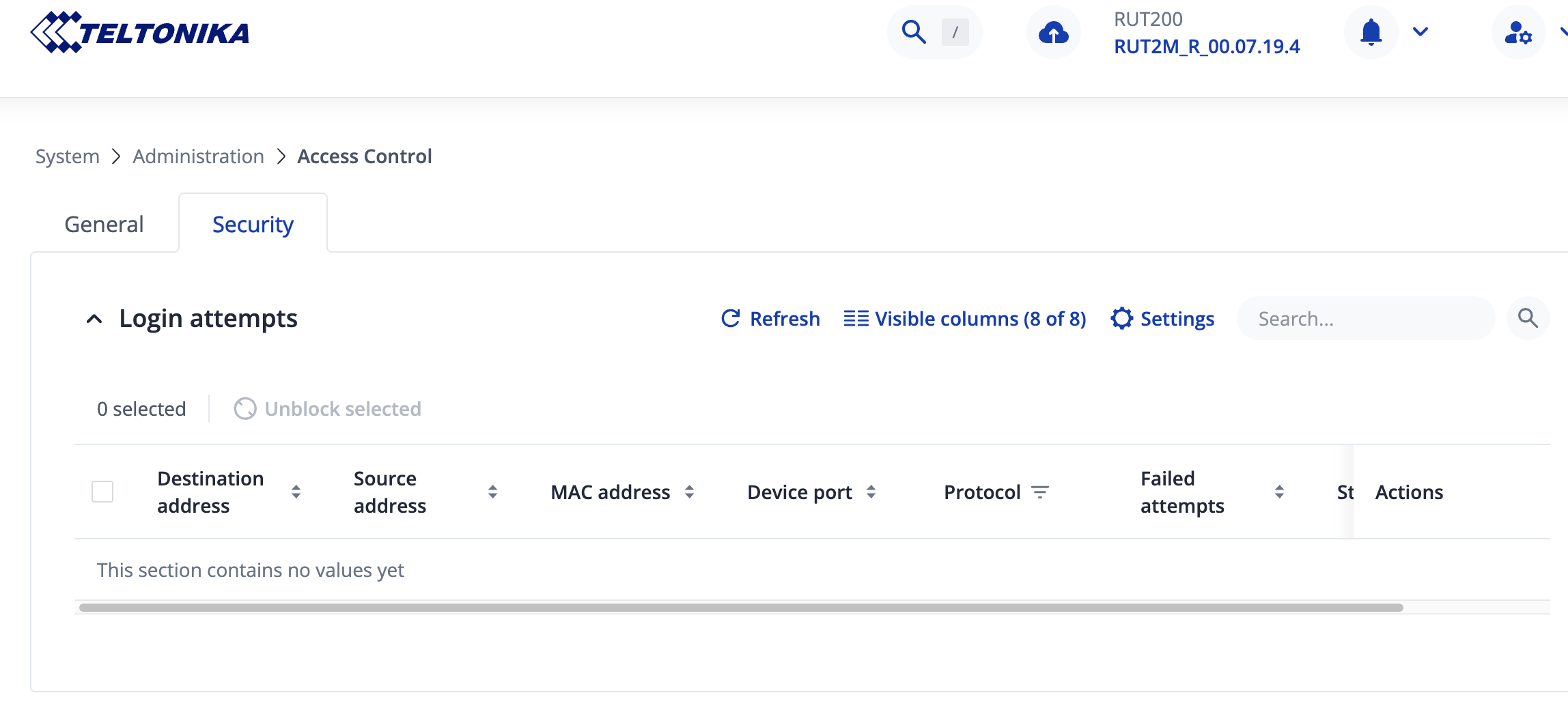Switch to the General tab
Screen dimensions: 1568x706
point(104,224)
